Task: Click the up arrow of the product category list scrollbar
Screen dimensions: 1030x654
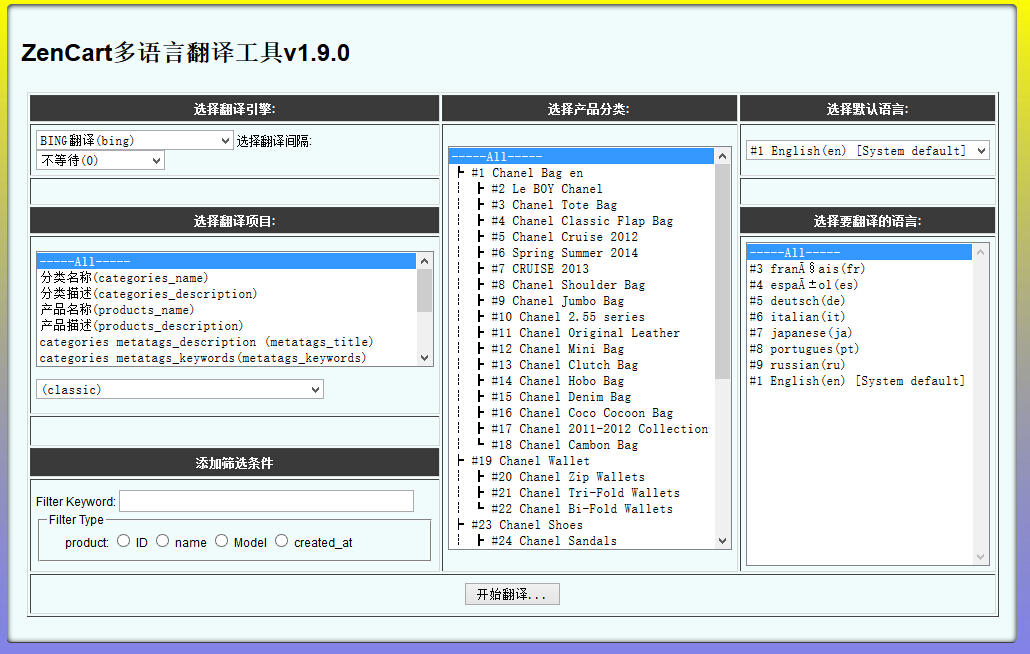Action: [723, 156]
